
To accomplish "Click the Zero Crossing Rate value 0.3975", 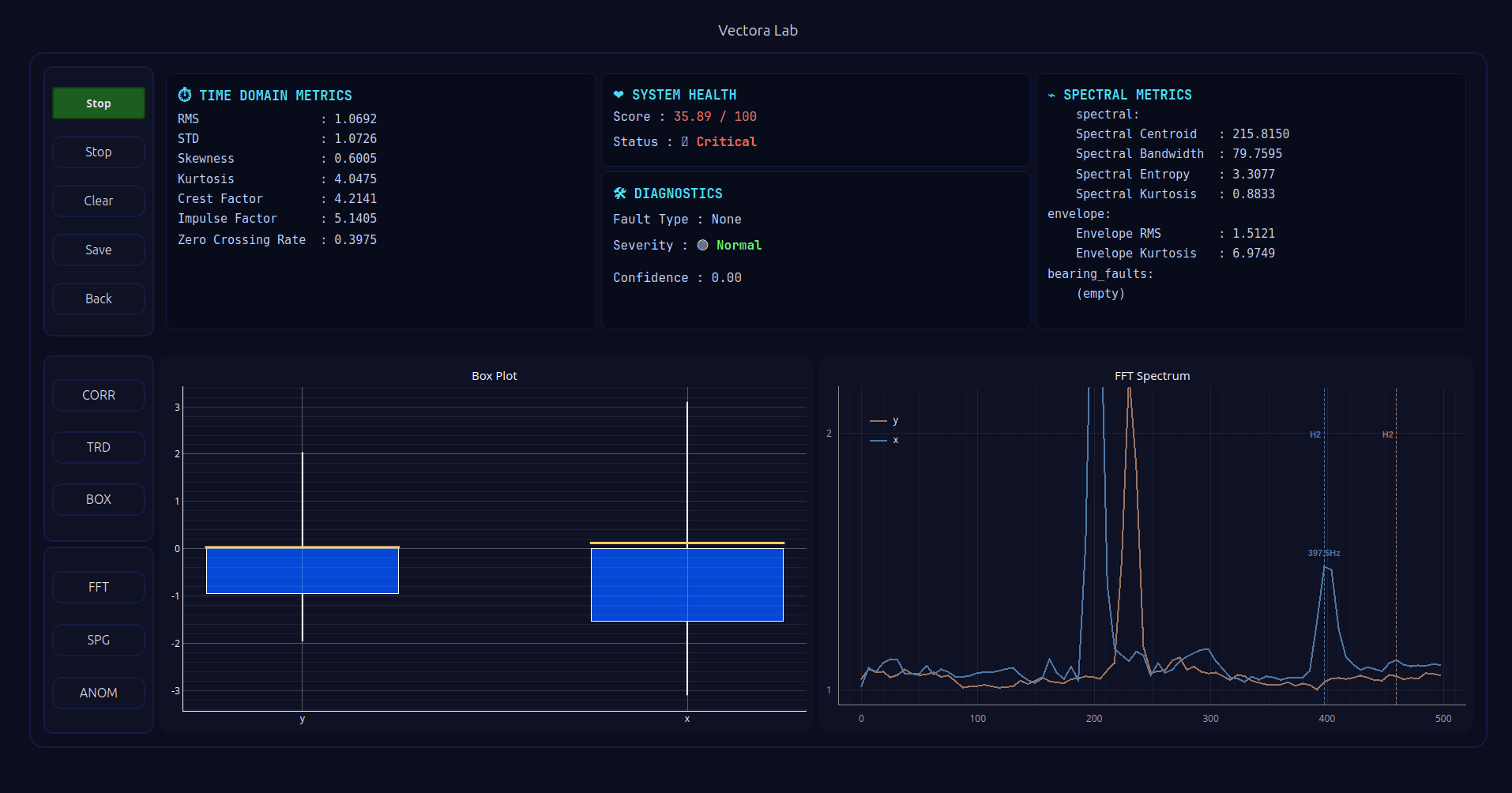I will point(355,240).
